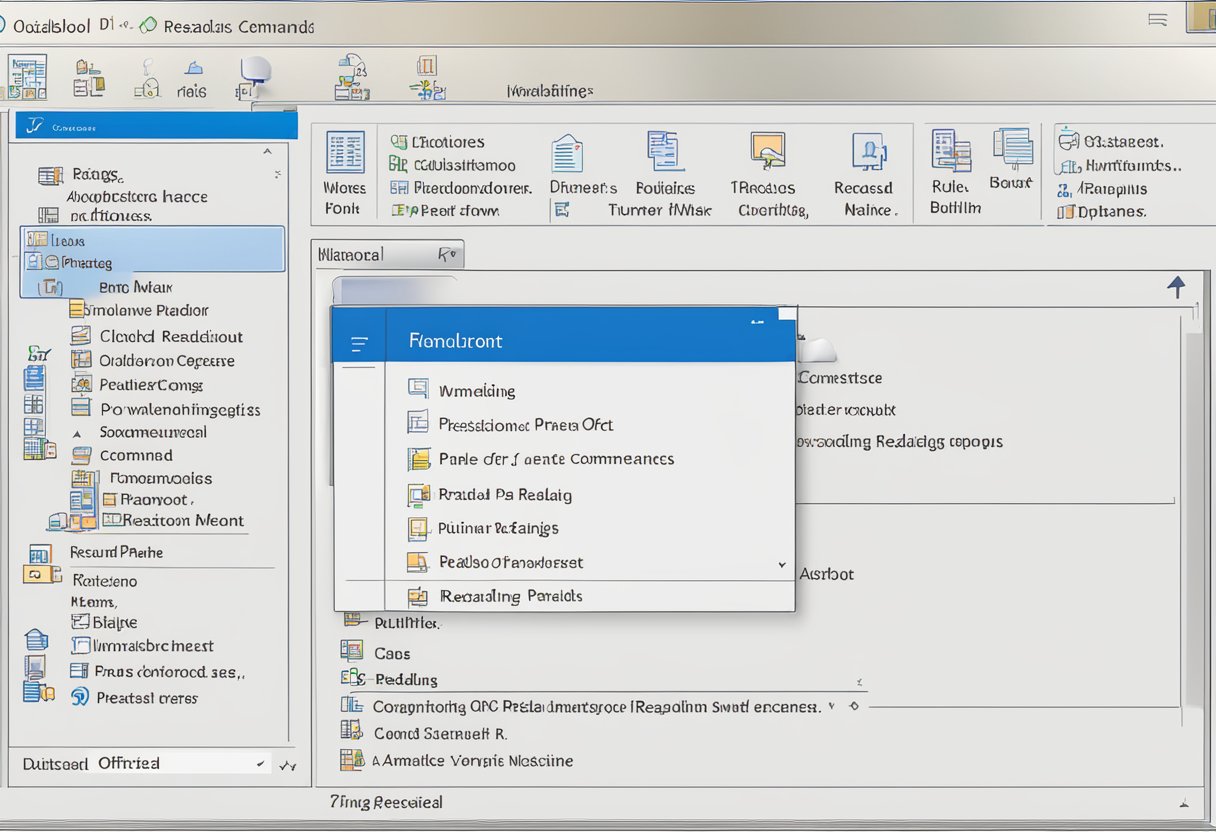The image size is (1216, 832).
Task: Toggle the Pulinar Pefaiings checkbox
Action: [418, 528]
